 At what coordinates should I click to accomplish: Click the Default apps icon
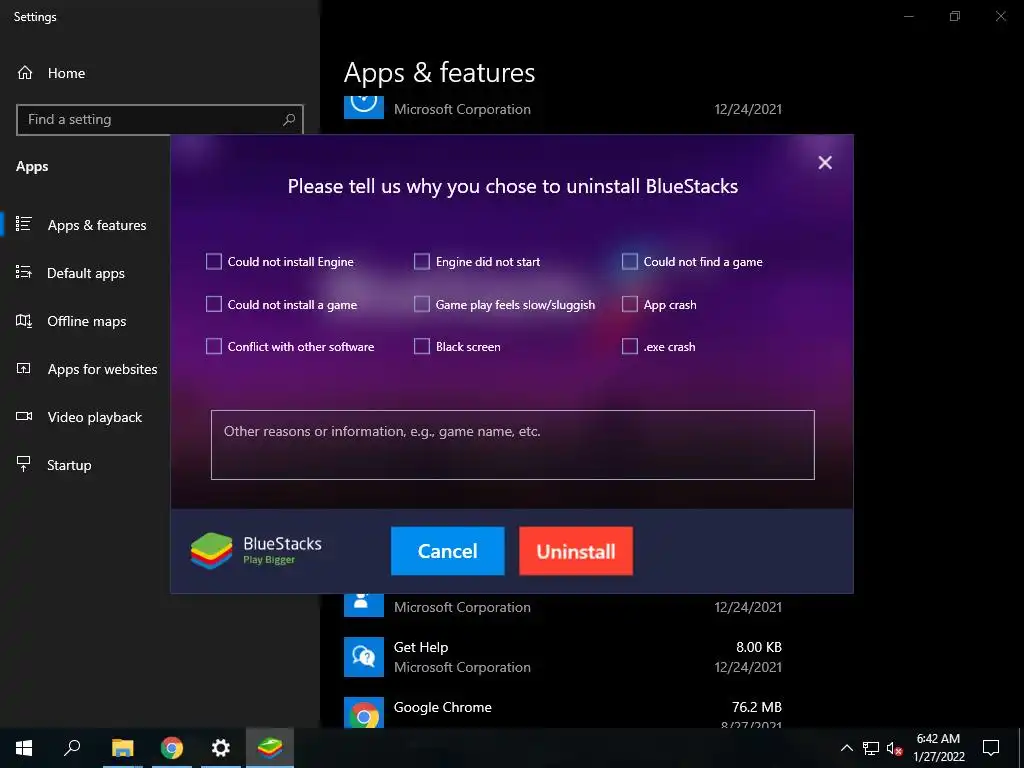[x=24, y=272]
